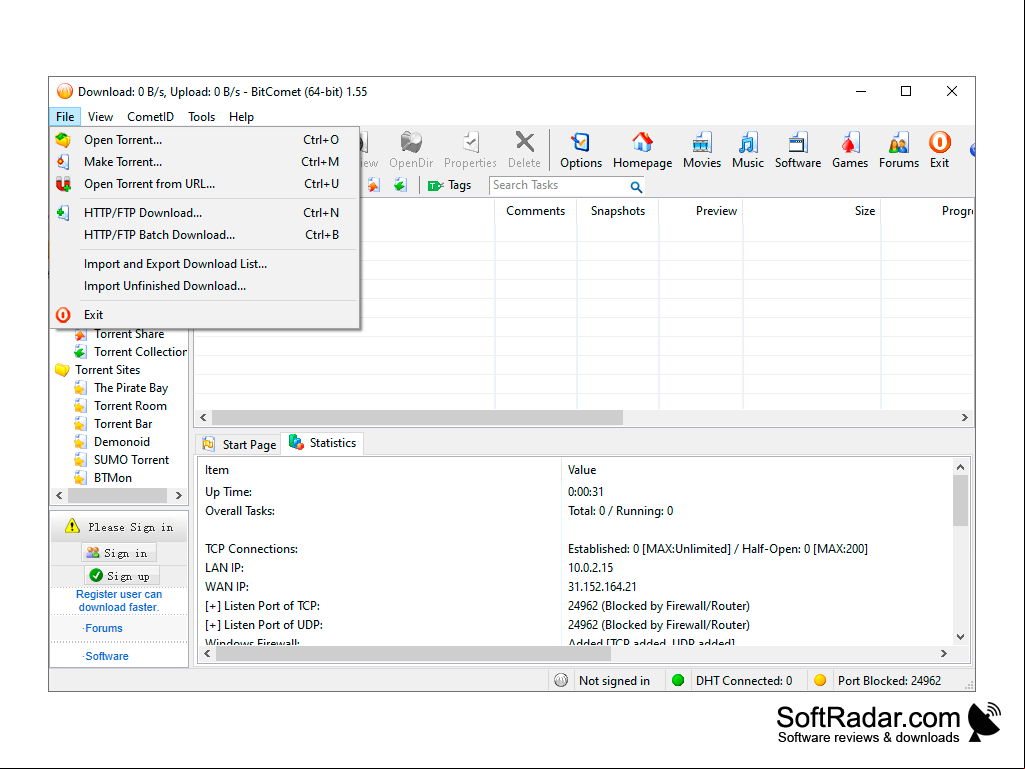The image size is (1025, 769).
Task: Click the search magnifier icon
Action: [x=635, y=187]
